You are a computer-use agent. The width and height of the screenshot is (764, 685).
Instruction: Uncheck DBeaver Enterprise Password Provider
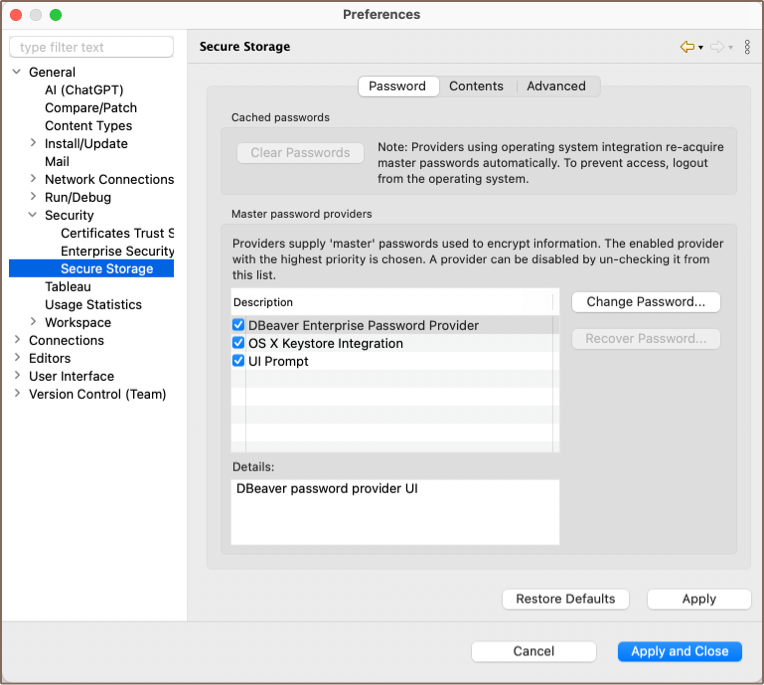[x=238, y=325]
